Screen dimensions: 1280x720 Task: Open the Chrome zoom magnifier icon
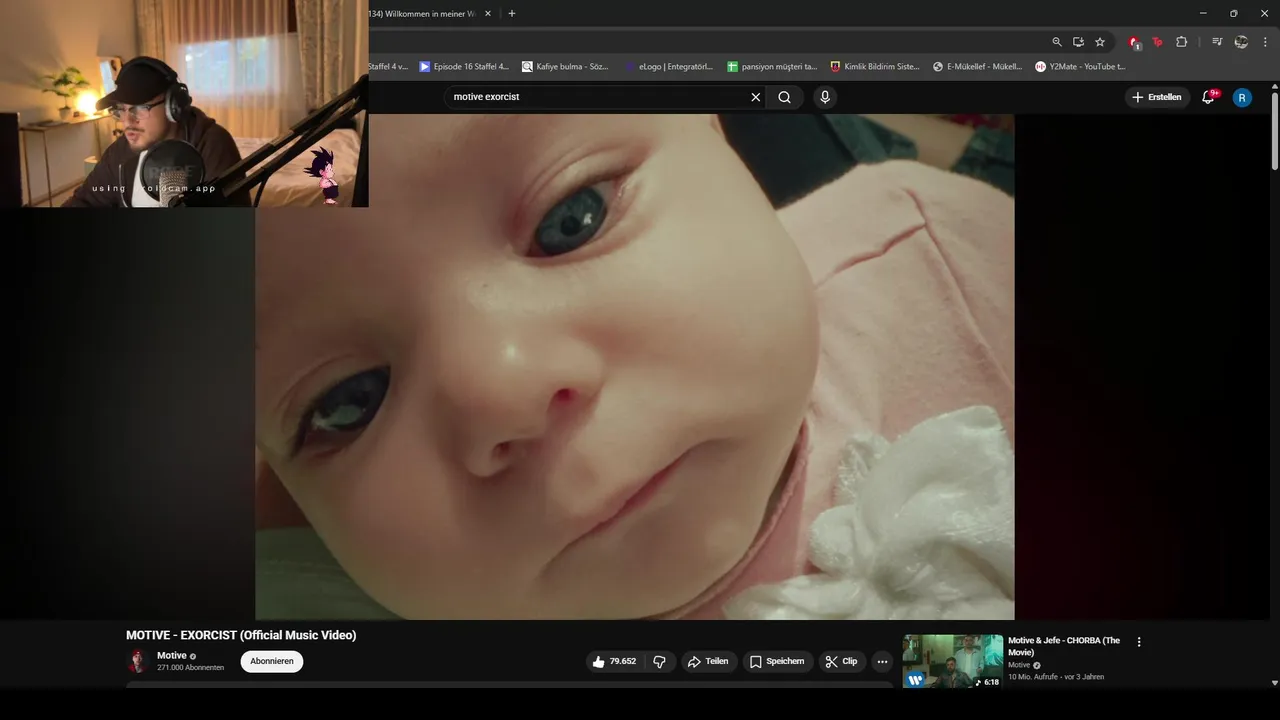tap(1057, 42)
